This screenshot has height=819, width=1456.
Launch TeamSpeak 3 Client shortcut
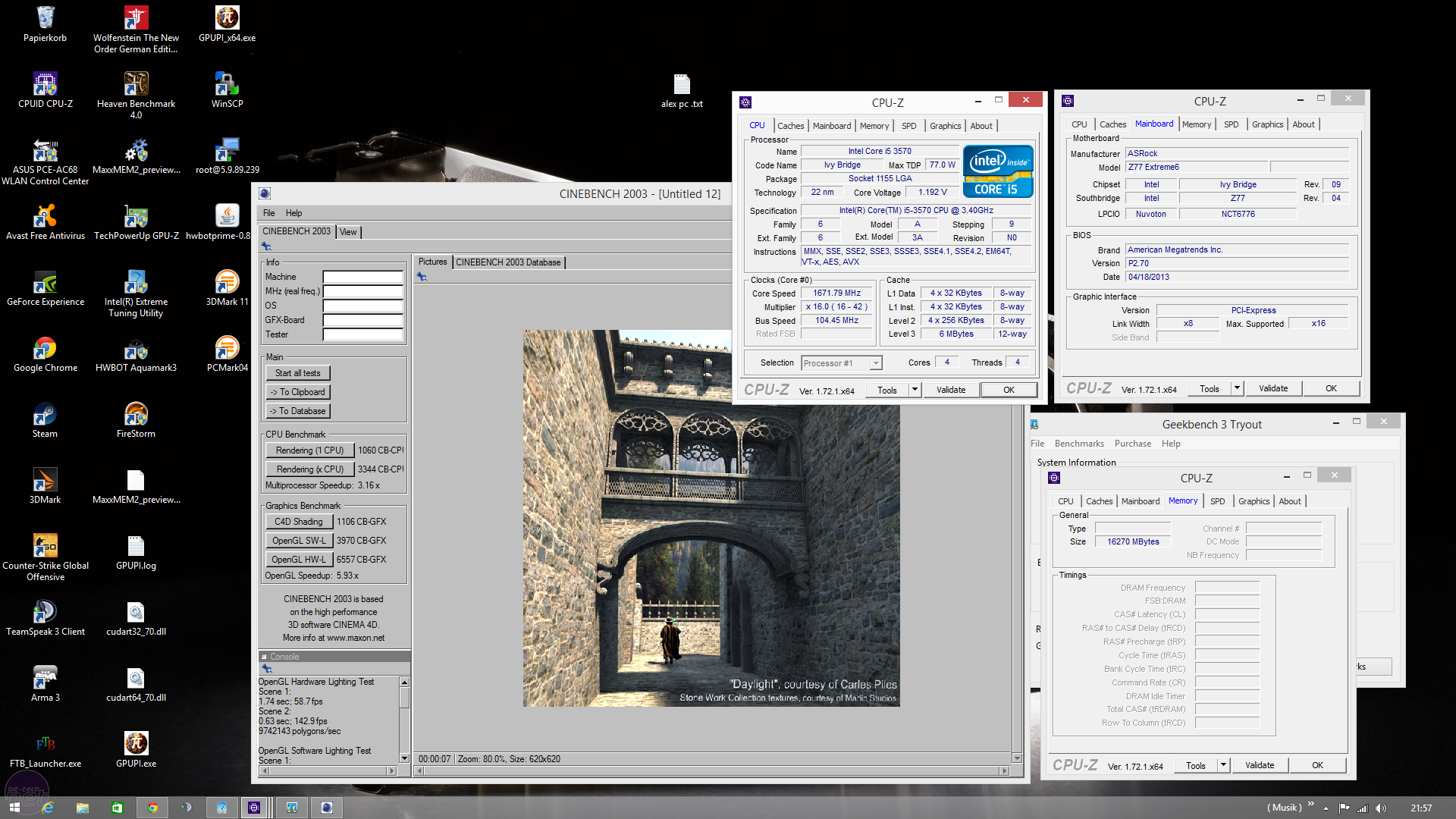click(x=45, y=618)
